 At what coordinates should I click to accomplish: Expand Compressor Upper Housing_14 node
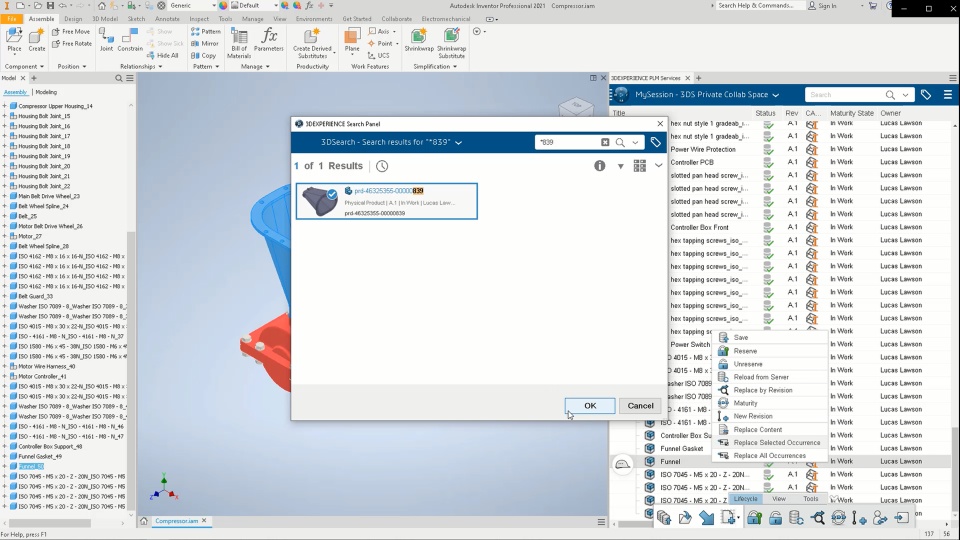5,106
